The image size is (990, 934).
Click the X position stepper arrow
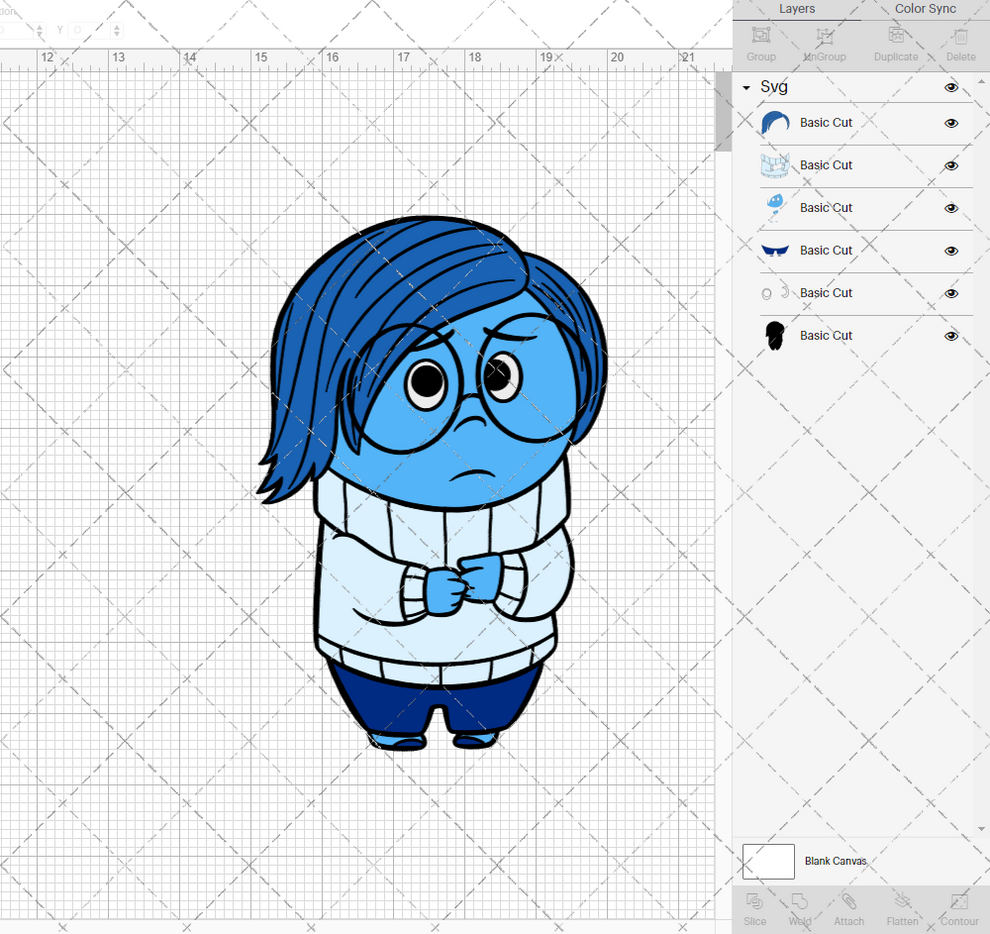[39, 30]
